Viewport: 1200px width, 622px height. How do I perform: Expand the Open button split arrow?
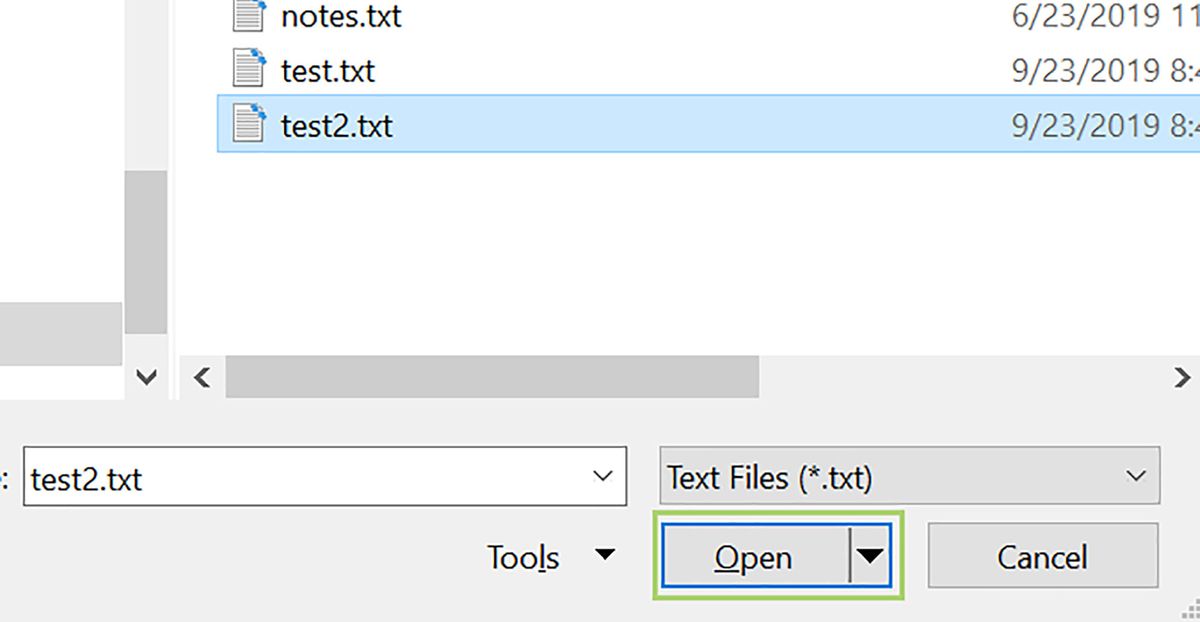point(869,557)
